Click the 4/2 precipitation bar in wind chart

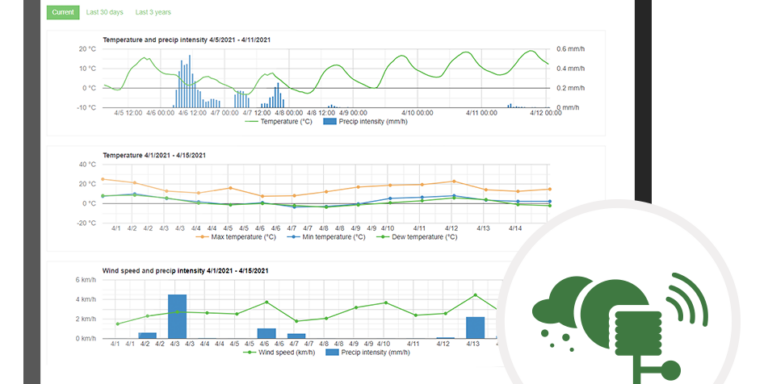coord(147,336)
